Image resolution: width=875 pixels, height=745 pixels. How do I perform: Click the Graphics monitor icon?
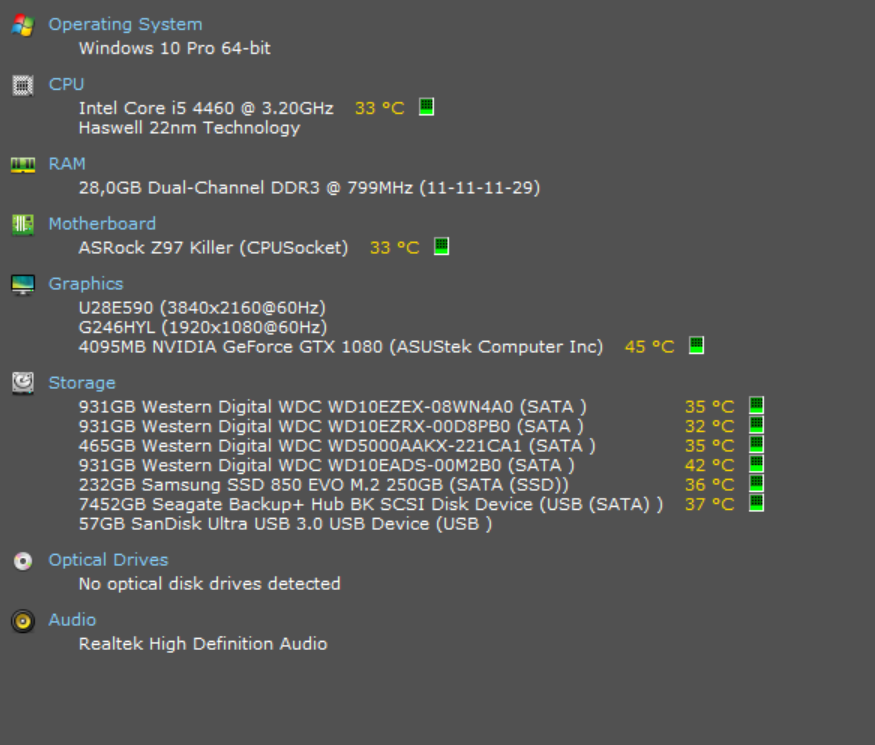point(23,285)
